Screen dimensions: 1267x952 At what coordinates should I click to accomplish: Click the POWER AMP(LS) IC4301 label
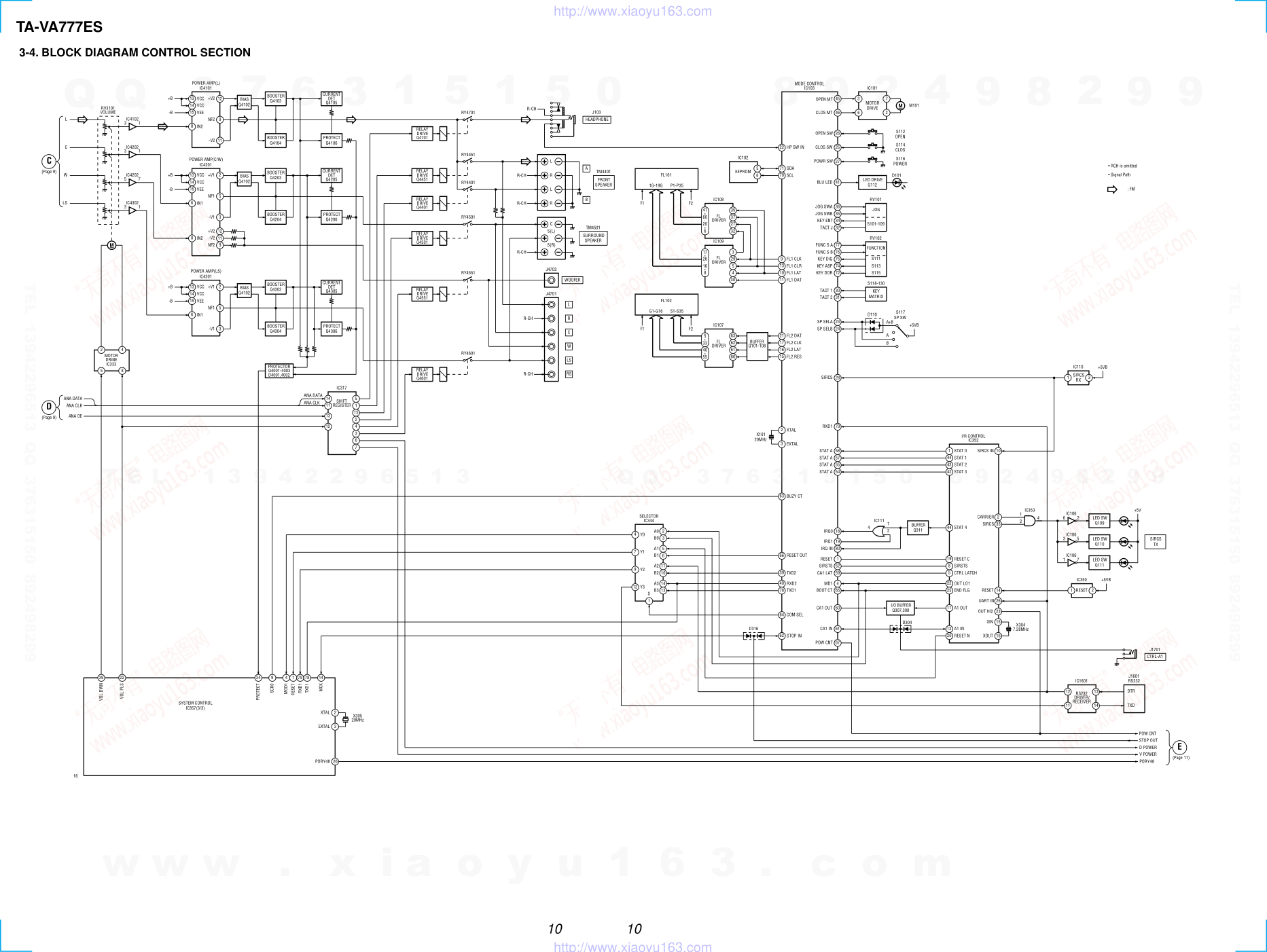point(206,274)
